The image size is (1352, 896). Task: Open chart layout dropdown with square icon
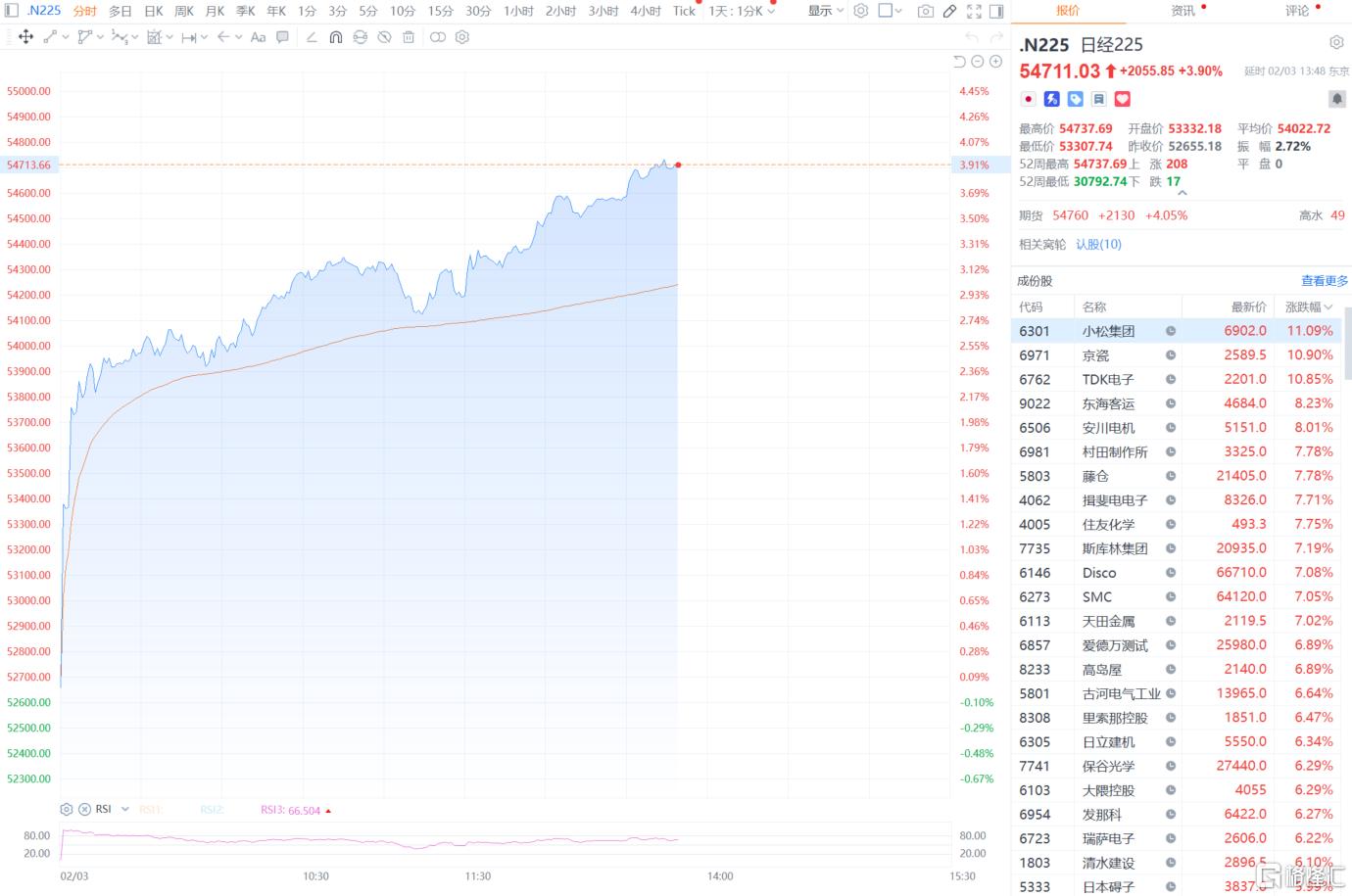pos(891,11)
